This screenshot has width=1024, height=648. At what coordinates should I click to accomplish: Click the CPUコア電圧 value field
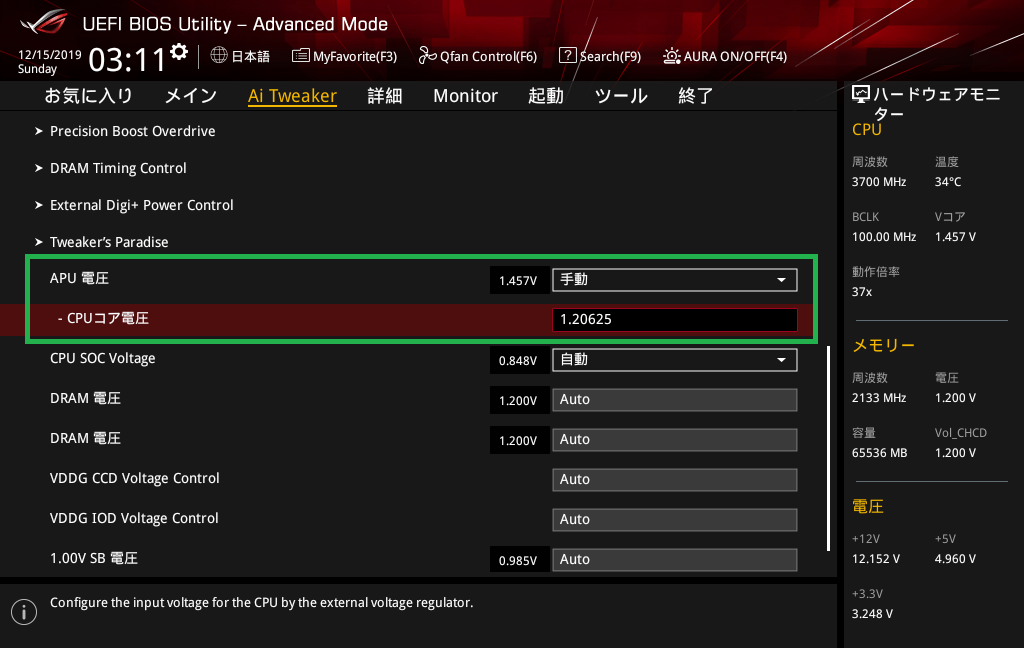[x=675, y=319]
